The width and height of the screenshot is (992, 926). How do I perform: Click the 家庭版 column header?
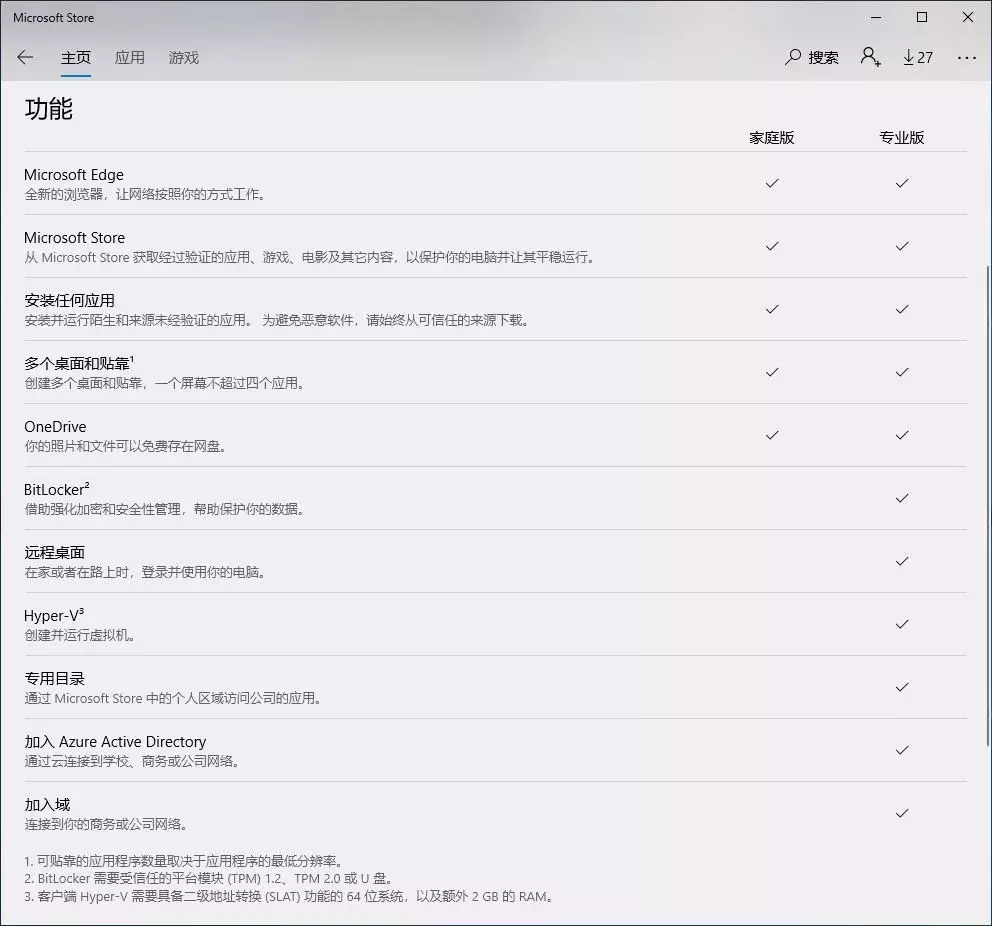(772, 138)
